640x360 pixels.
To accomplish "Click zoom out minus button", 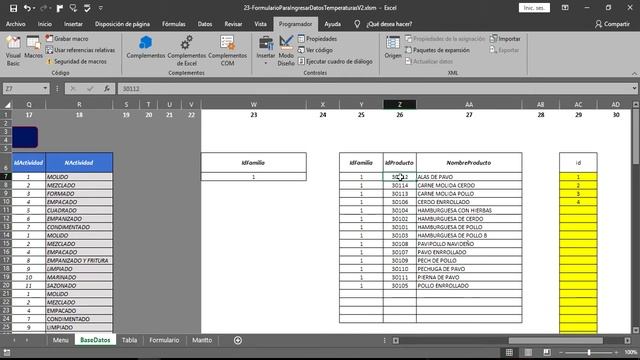I will (561, 352).
